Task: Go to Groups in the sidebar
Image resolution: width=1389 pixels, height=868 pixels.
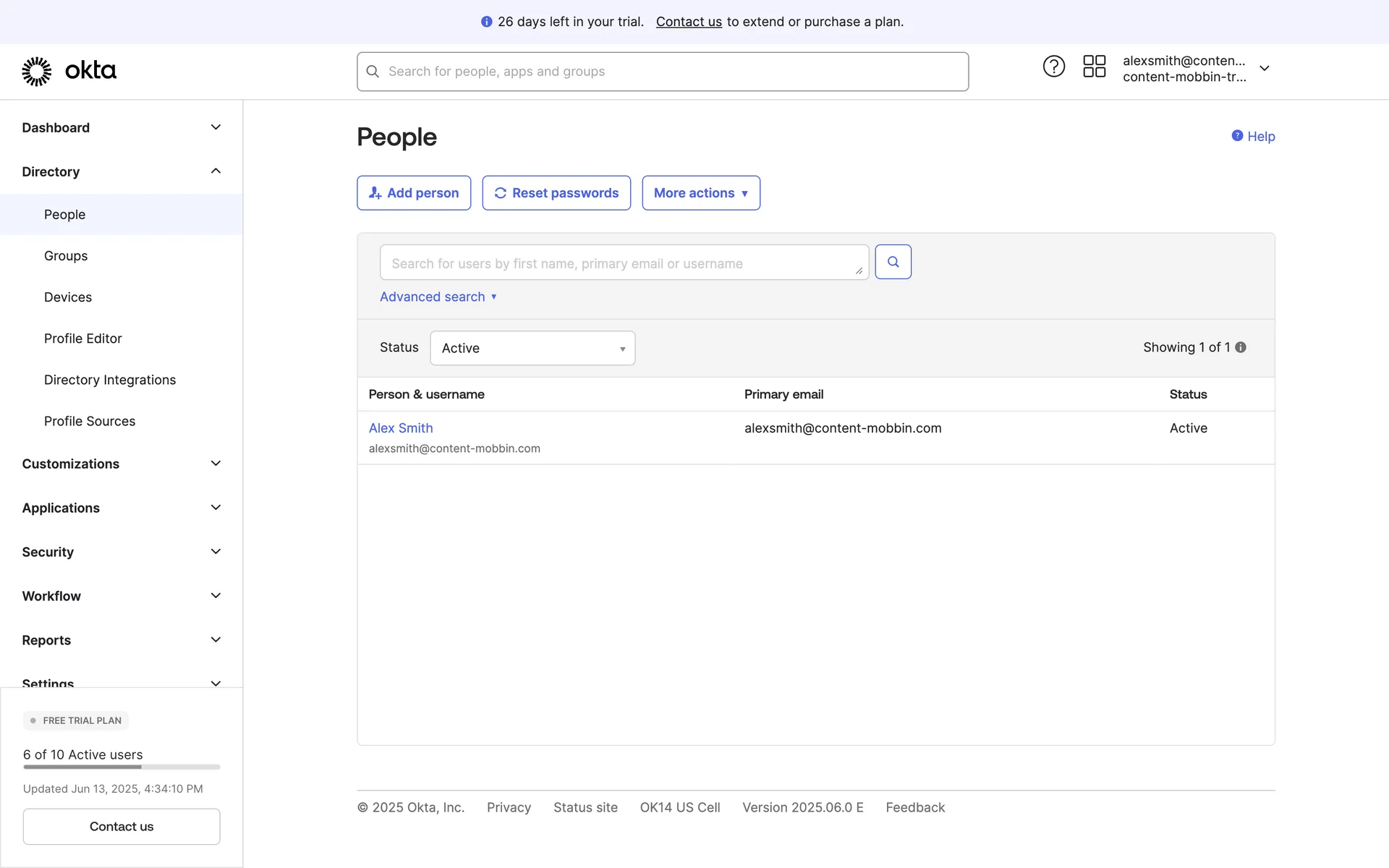Action: [66, 256]
